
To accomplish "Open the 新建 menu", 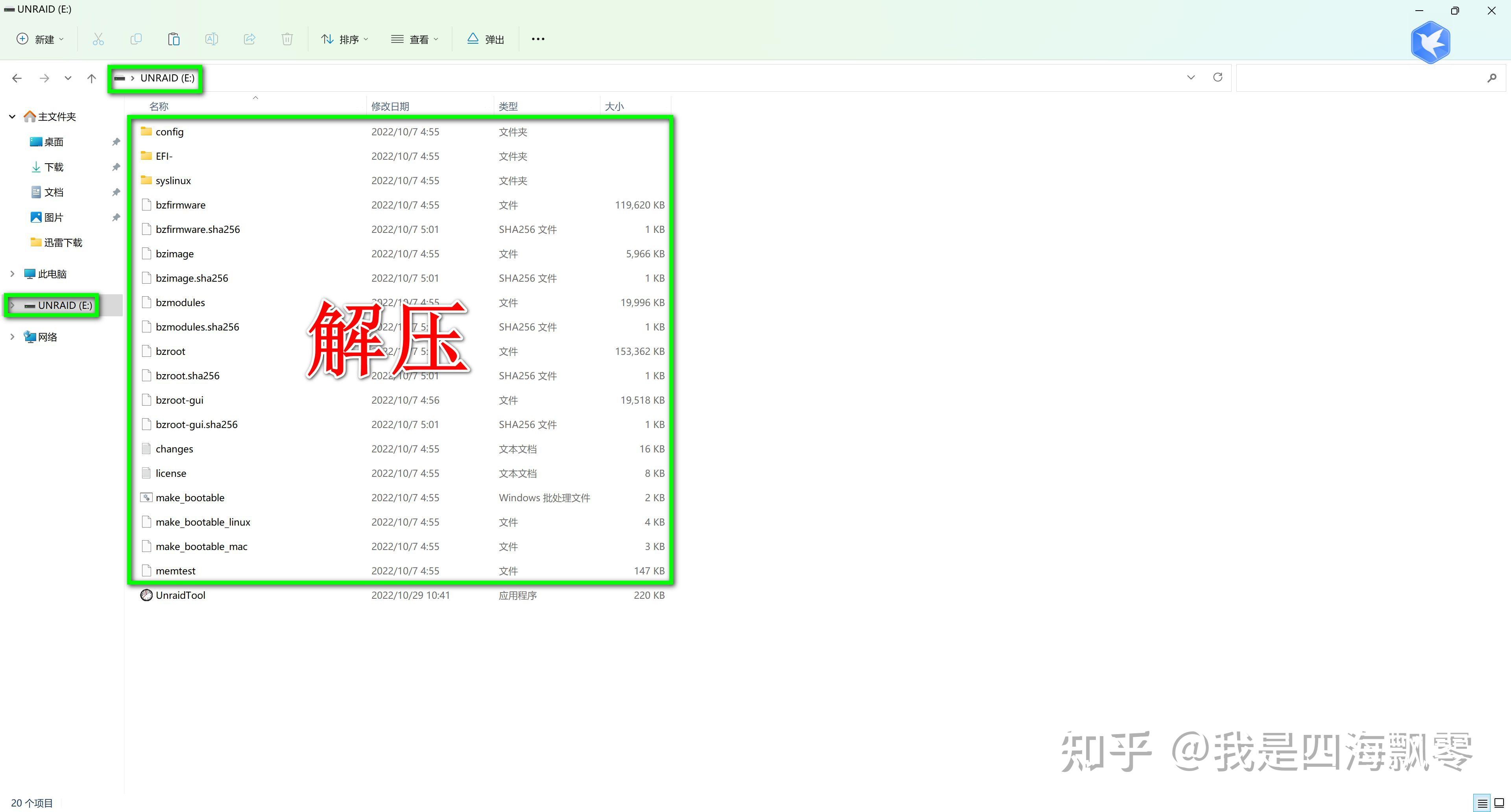I will [39, 39].
